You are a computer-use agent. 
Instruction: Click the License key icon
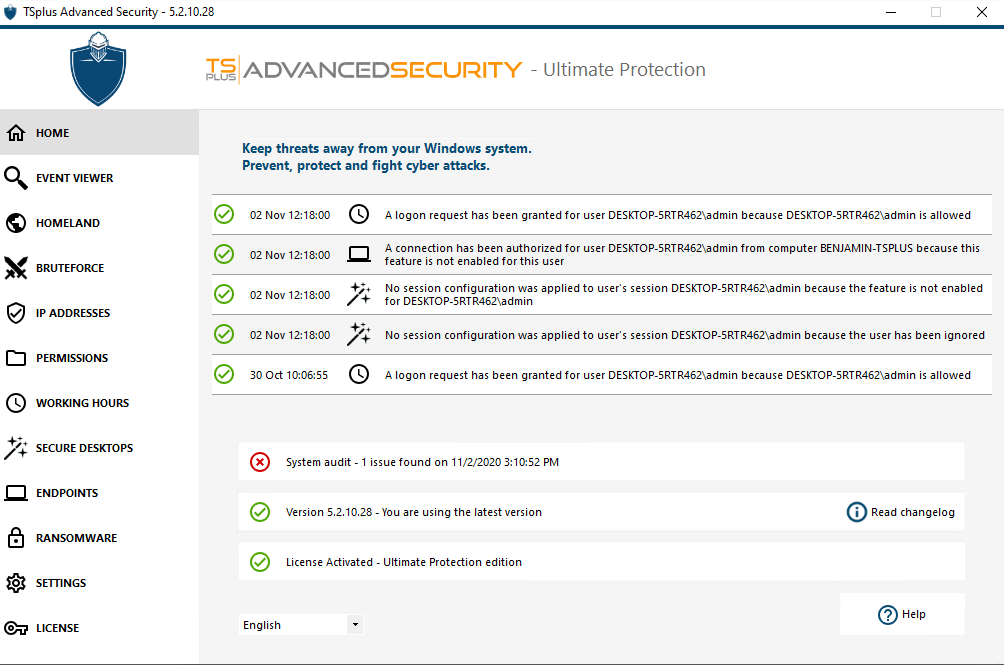click(16, 628)
